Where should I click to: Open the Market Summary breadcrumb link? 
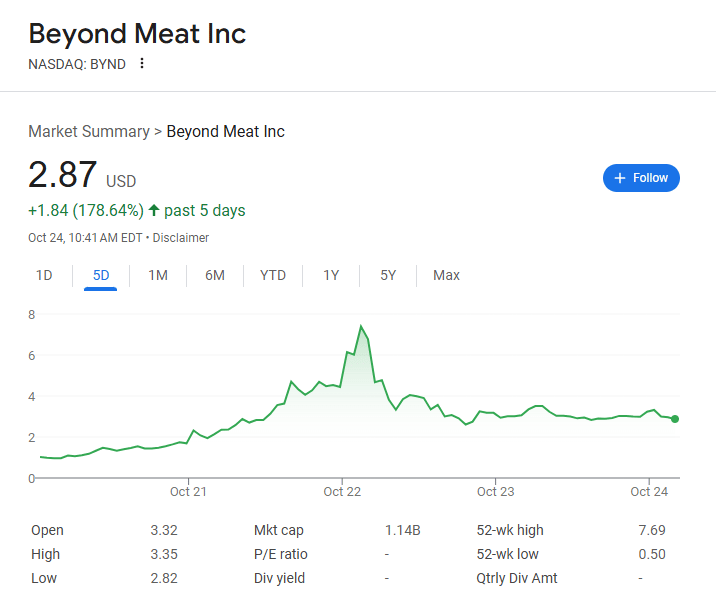89,131
